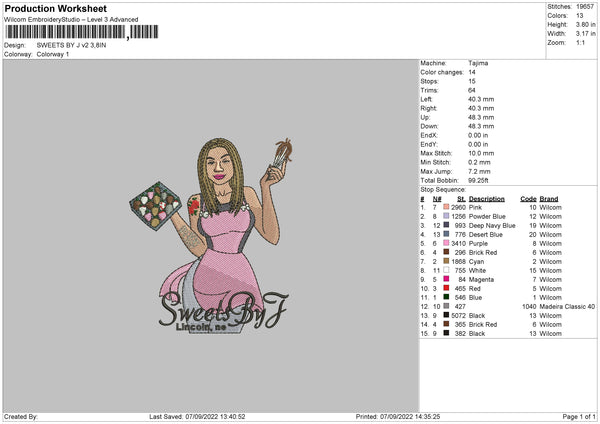Click the 'Brand' column header
The width and height of the screenshot is (600, 424).
pos(549,199)
